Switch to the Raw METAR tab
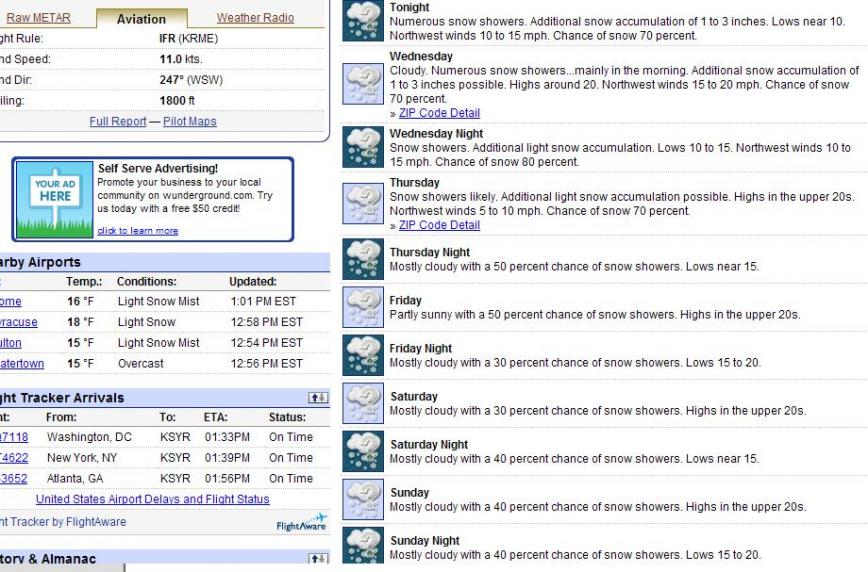This screenshot has width=868, height=572. (39, 18)
